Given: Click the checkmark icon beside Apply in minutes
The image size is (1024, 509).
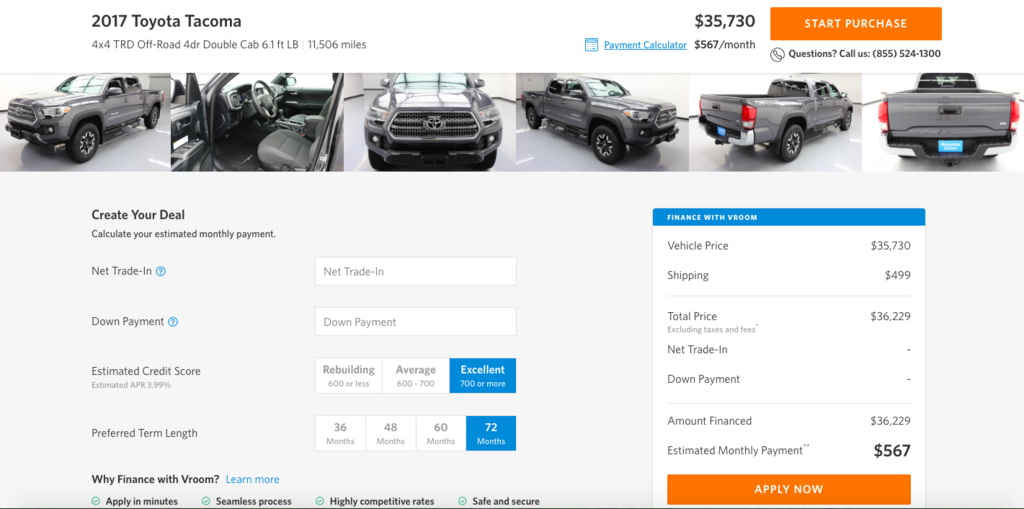Looking at the screenshot, I should (x=96, y=501).
